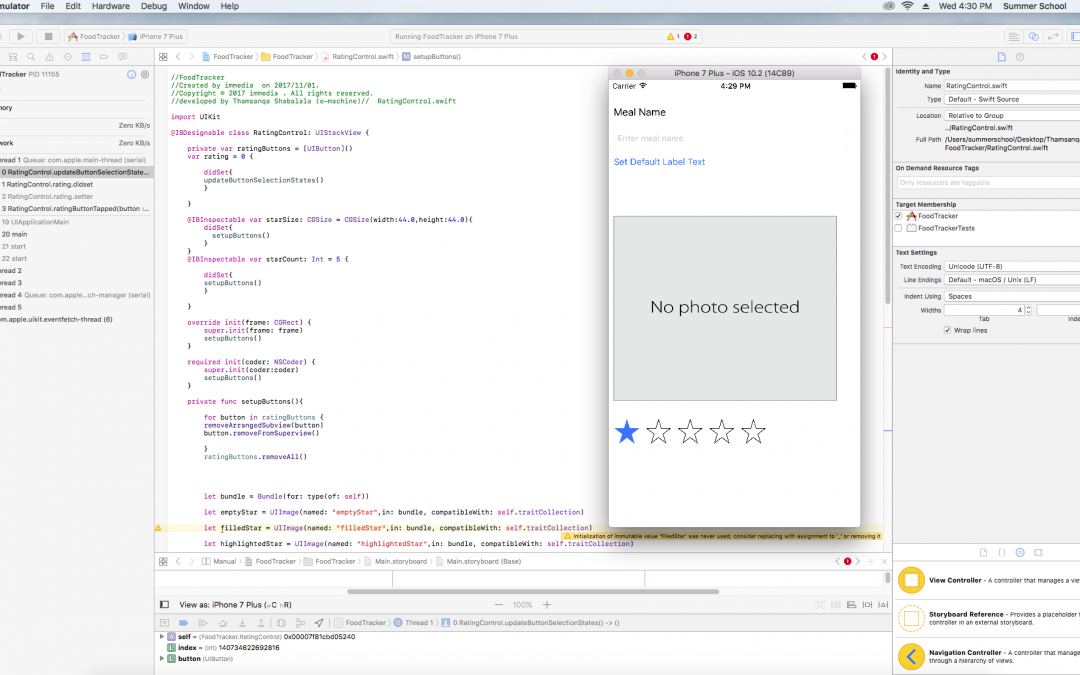Screen dimensions: 1080x675
Task: Open the Quick Help inspector icon
Action: point(1020,57)
